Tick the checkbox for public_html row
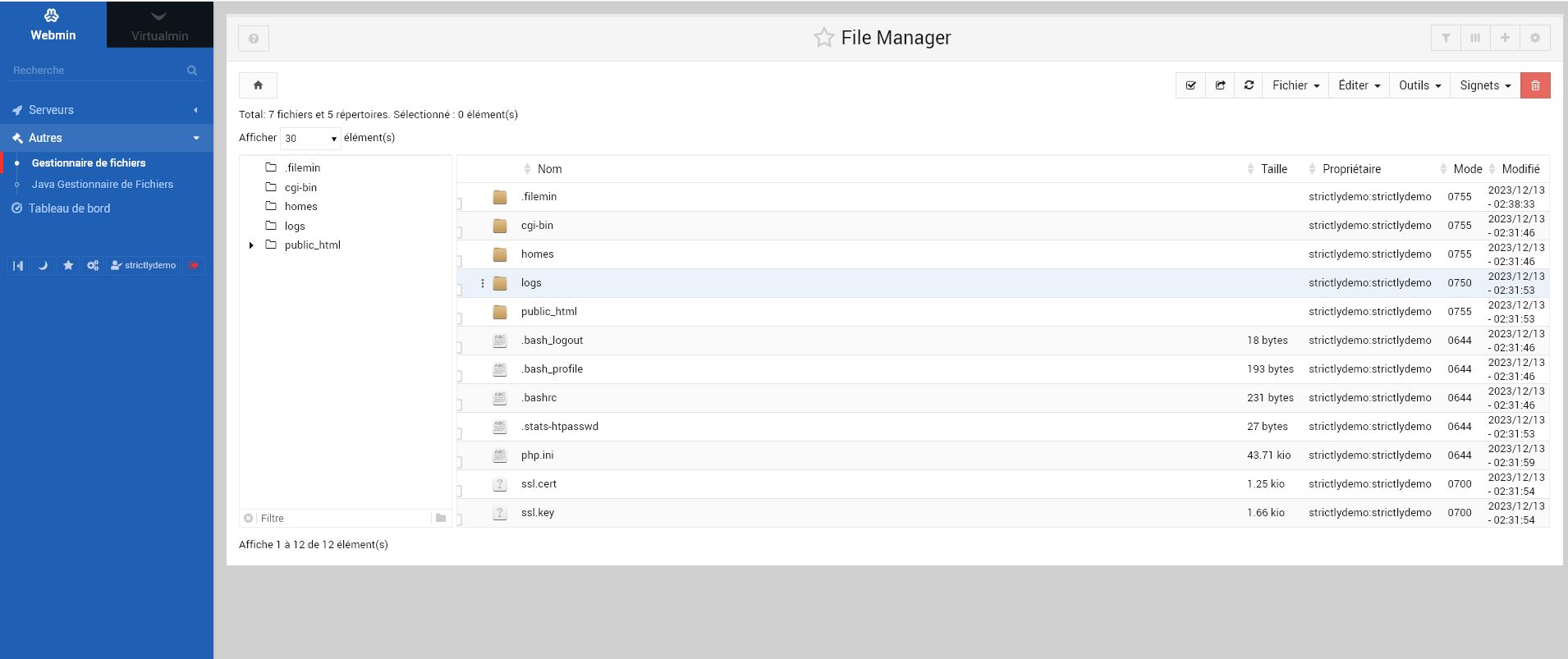The image size is (1568, 659). [x=460, y=318]
